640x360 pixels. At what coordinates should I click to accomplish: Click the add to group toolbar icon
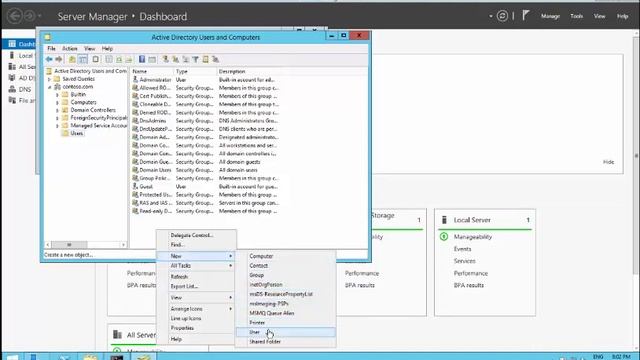[216, 60]
